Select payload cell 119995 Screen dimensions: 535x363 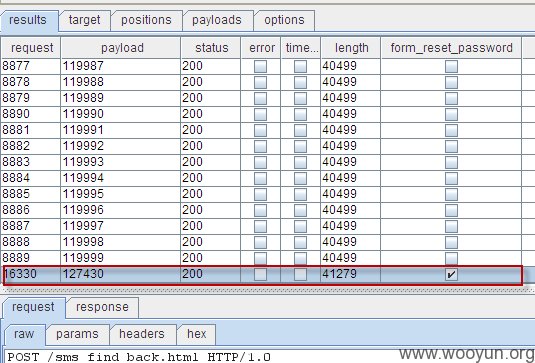click(x=121, y=194)
